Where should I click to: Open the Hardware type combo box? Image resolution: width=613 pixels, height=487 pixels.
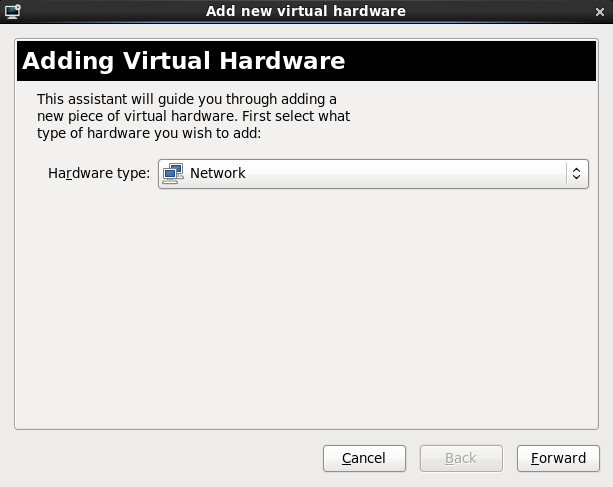[x=372, y=173]
